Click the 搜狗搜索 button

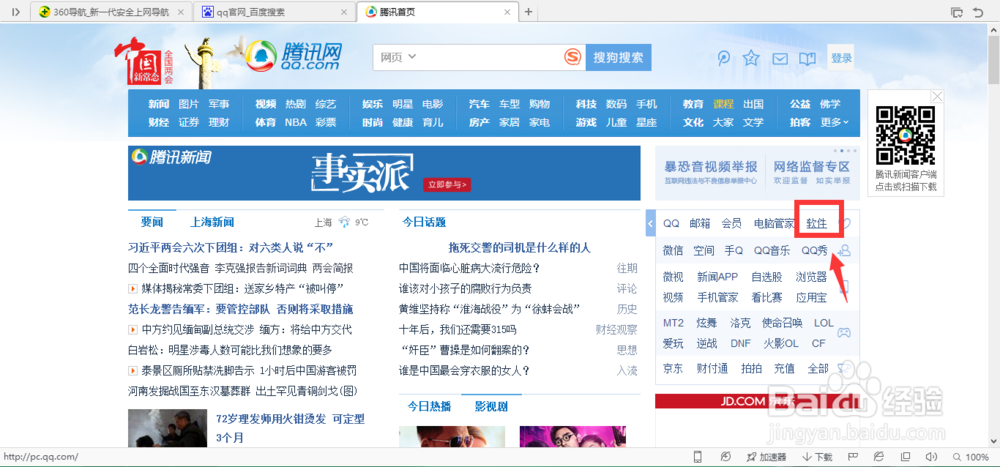[618, 57]
